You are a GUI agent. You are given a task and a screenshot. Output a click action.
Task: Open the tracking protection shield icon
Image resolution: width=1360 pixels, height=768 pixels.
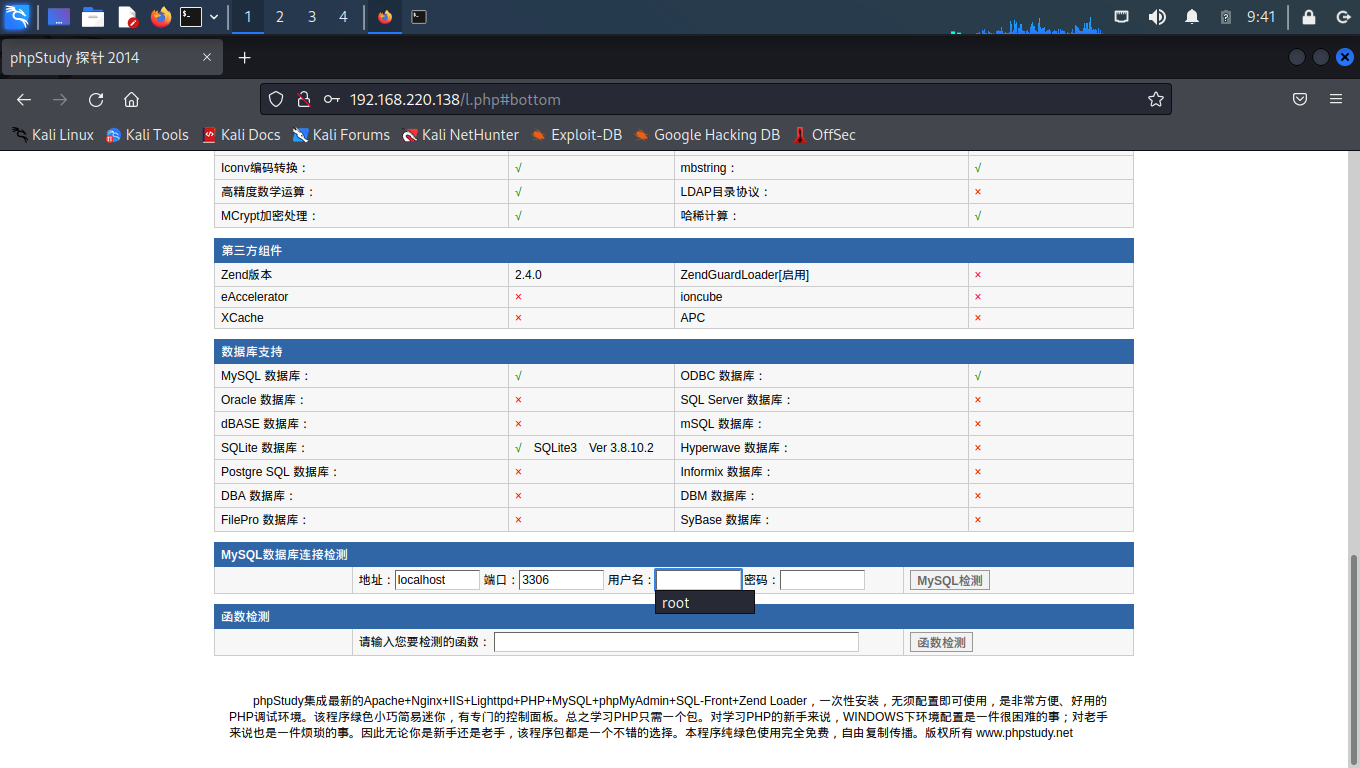[277, 99]
